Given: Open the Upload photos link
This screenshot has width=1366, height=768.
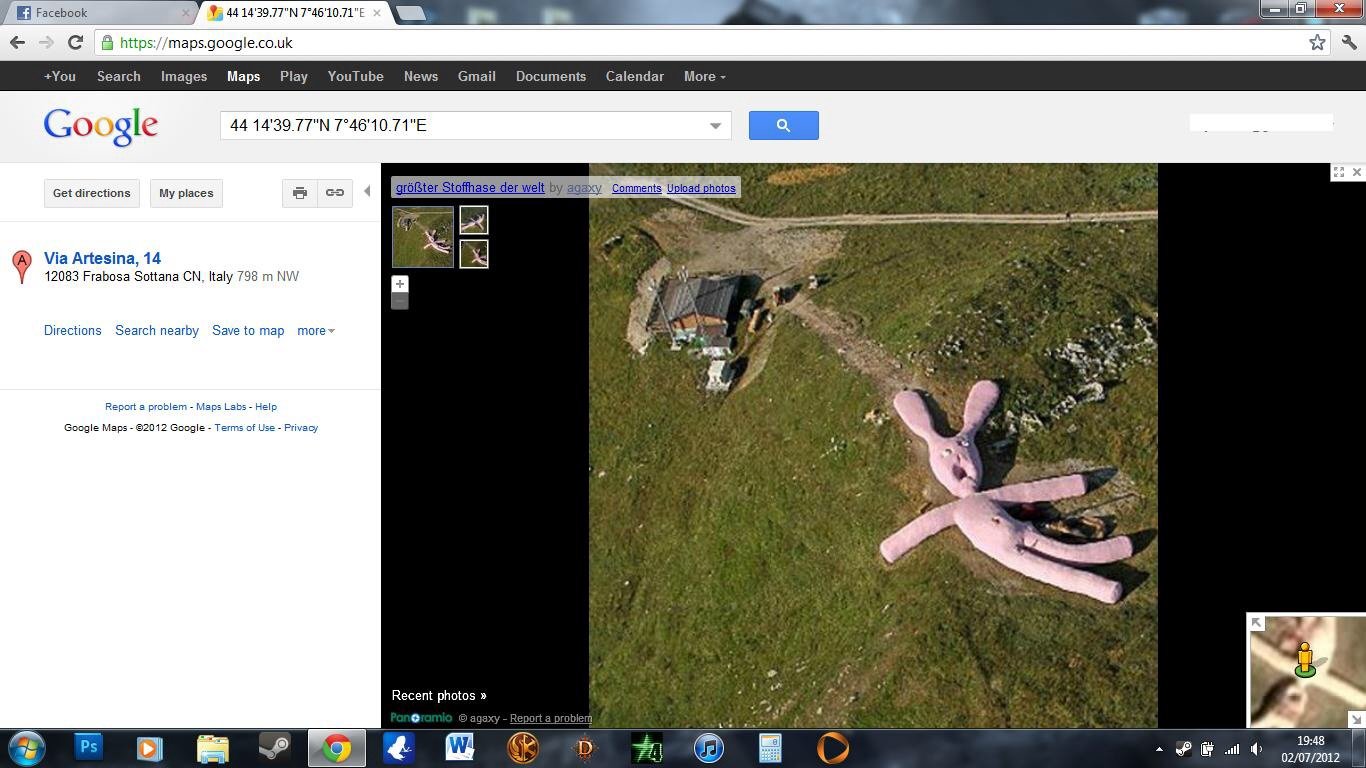Looking at the screenshot, I should pos(701,188).
